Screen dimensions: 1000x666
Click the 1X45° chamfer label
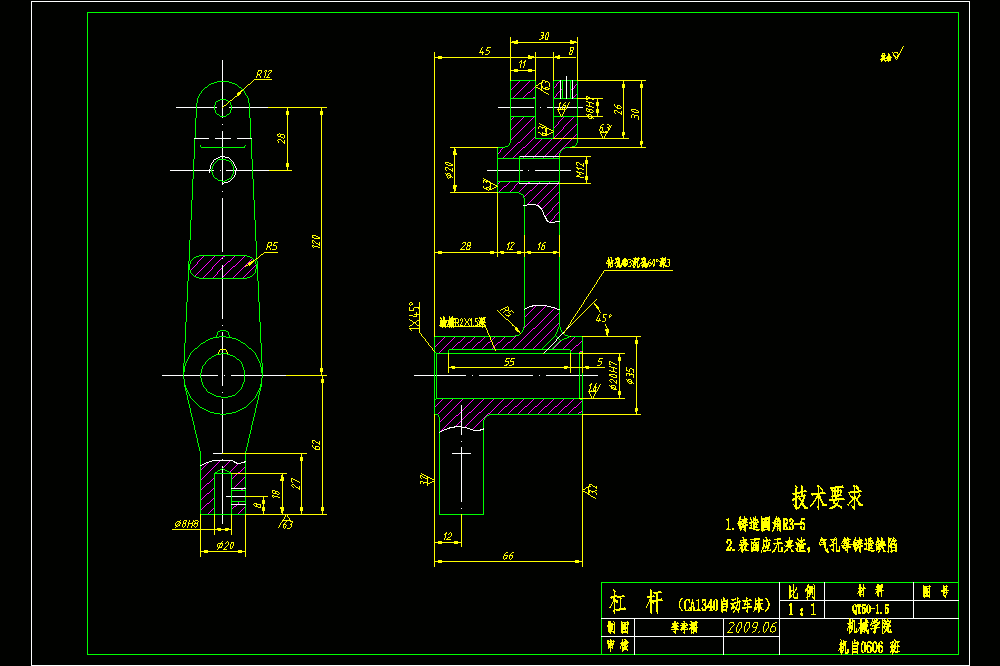tap(415, 317)
